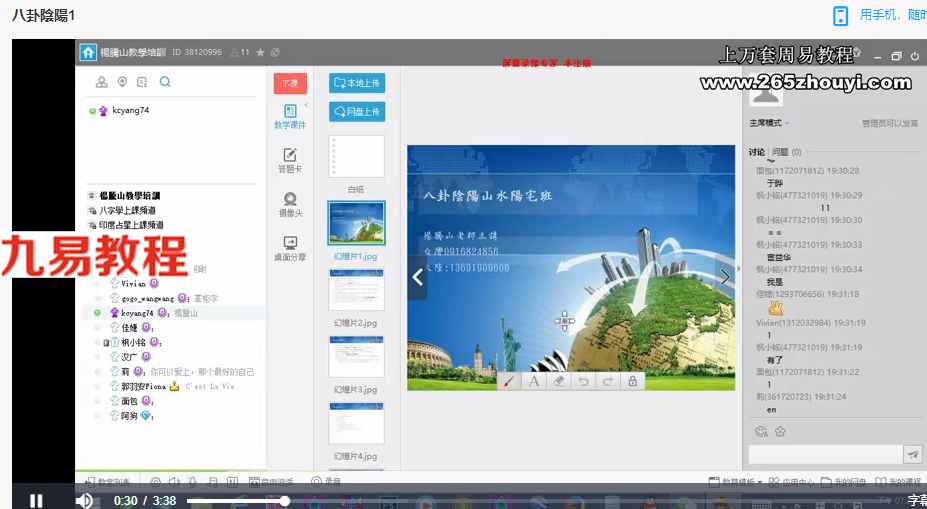Toggle the lock icon on slide toolbar

click(633, 381)
